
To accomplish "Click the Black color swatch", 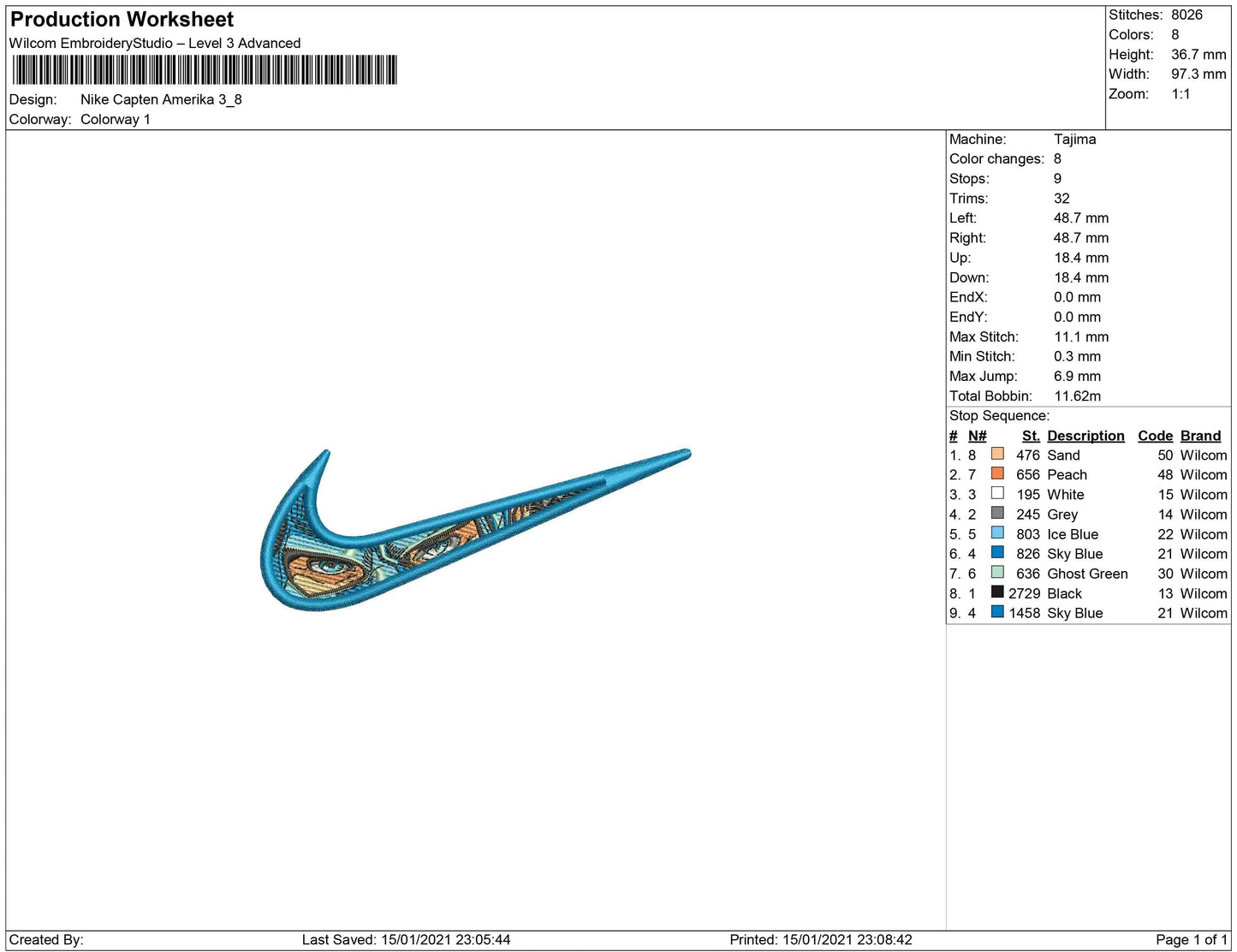I will pyautogui.click(x=997, y=592).
